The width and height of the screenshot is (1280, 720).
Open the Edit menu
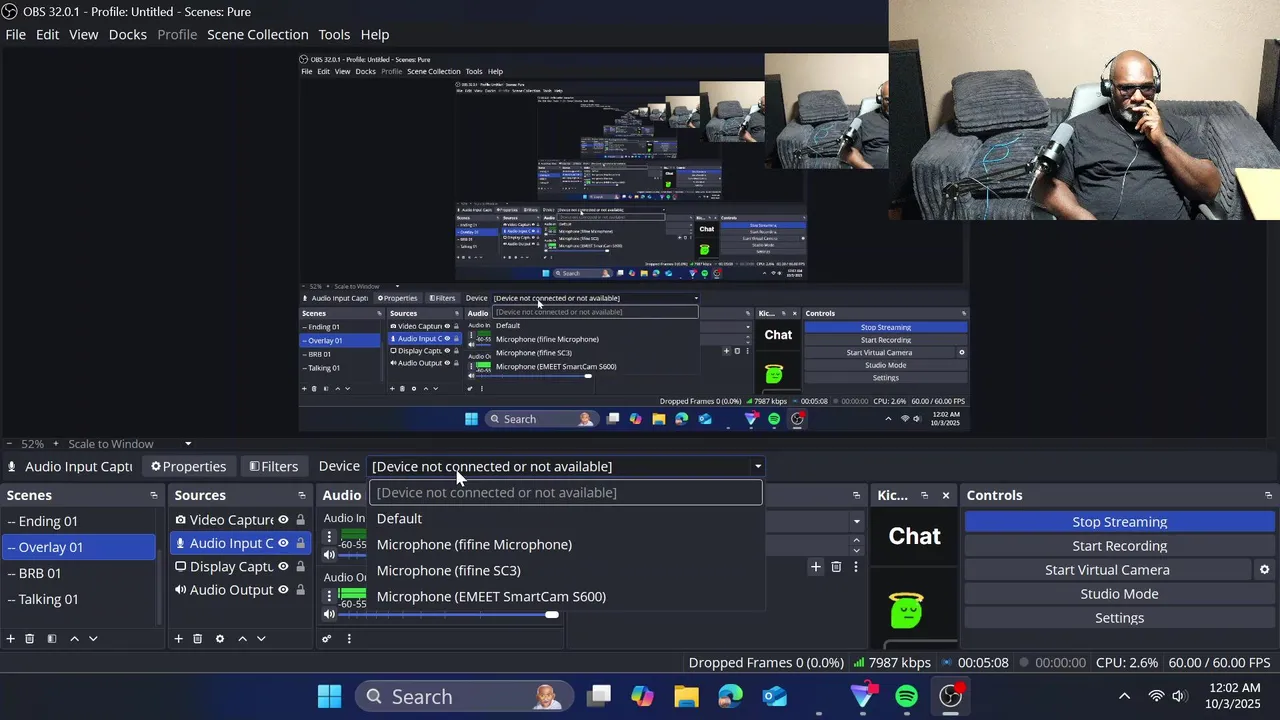pyautogui.click(x=48, y=34)
